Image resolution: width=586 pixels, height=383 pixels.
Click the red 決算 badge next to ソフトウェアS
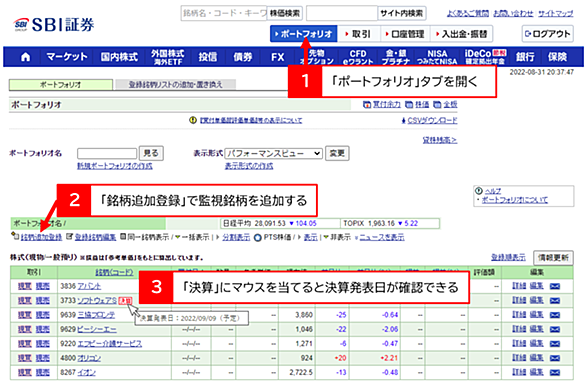point(125,300)
